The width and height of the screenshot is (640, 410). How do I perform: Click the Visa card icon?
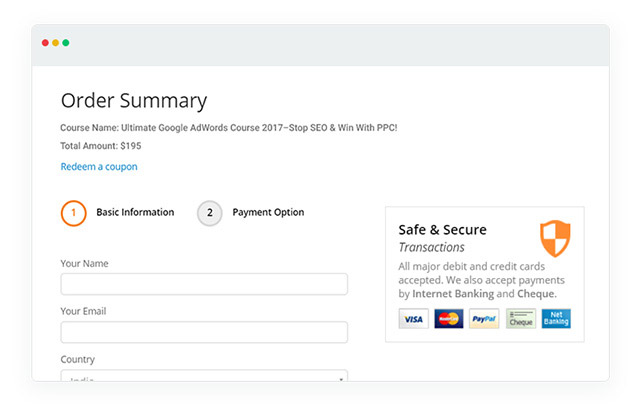(413, 319)
